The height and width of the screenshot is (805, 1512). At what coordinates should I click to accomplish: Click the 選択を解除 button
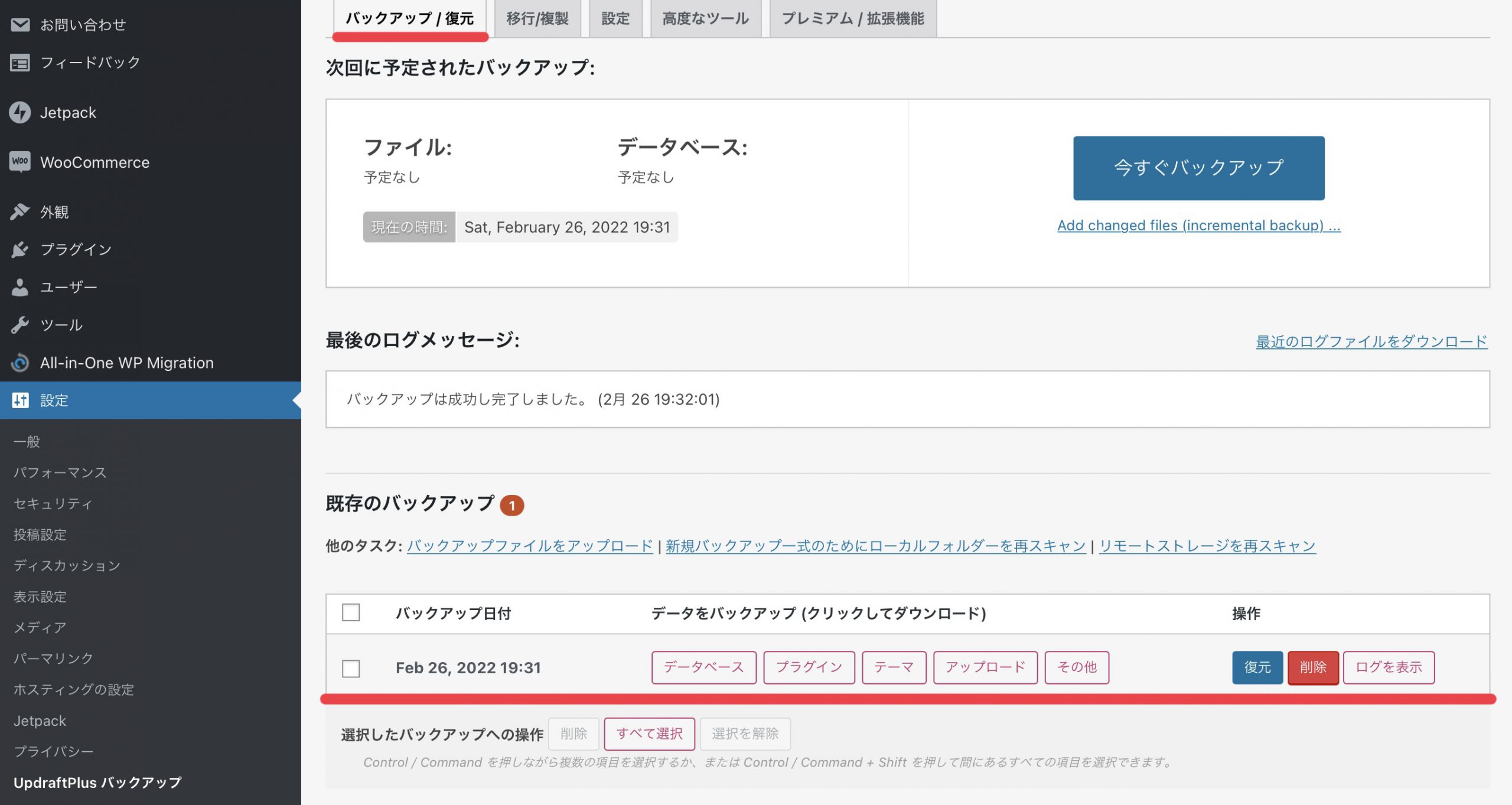(745, 734)
